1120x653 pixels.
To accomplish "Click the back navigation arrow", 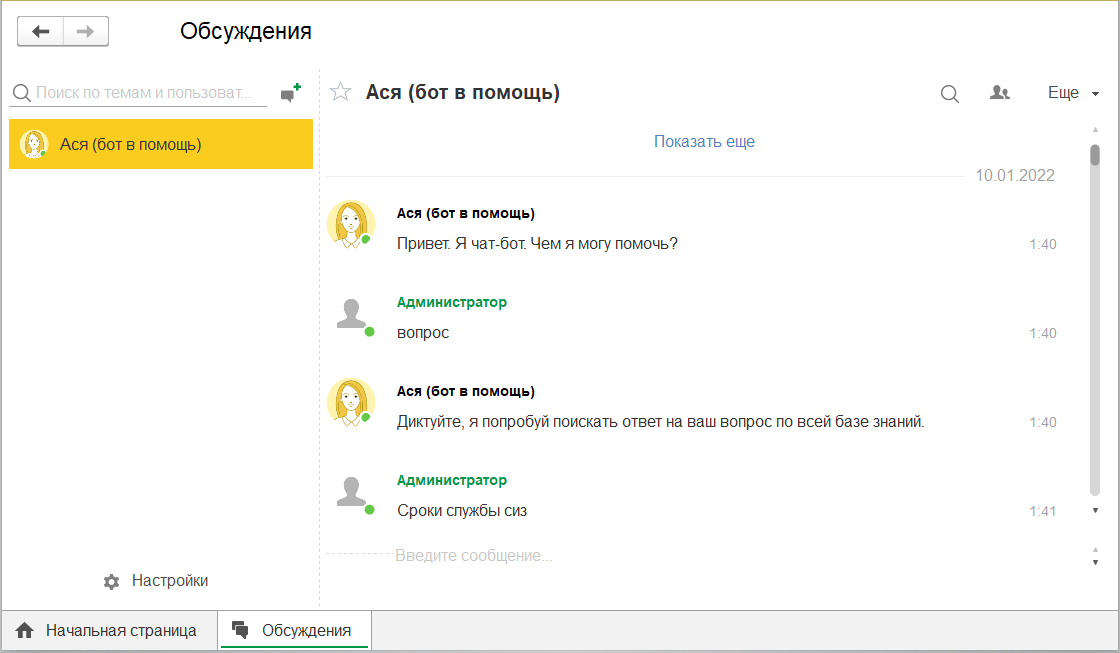I will 40,32.
